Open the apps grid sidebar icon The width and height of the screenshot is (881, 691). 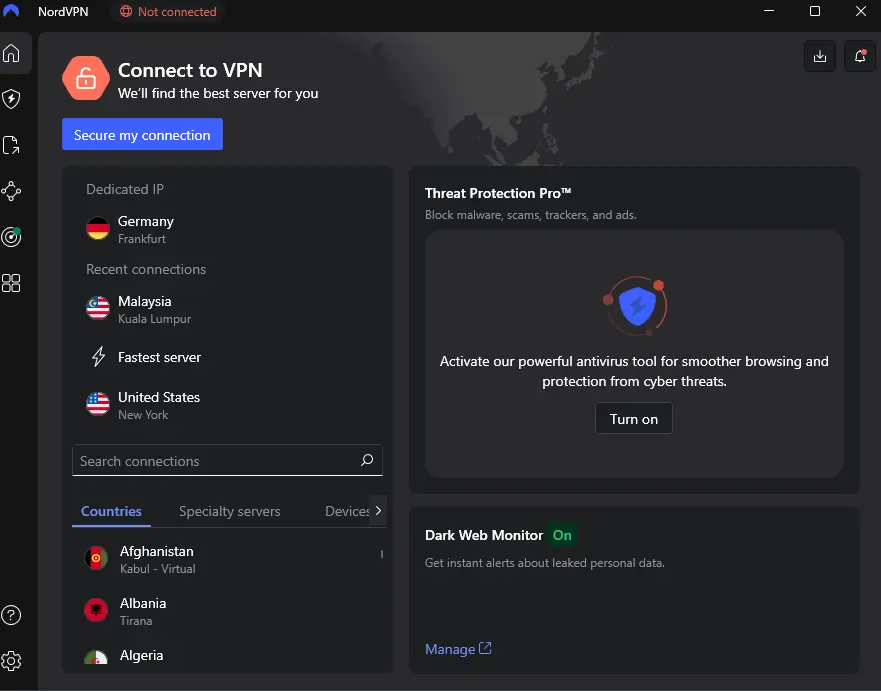coord(11,283)
